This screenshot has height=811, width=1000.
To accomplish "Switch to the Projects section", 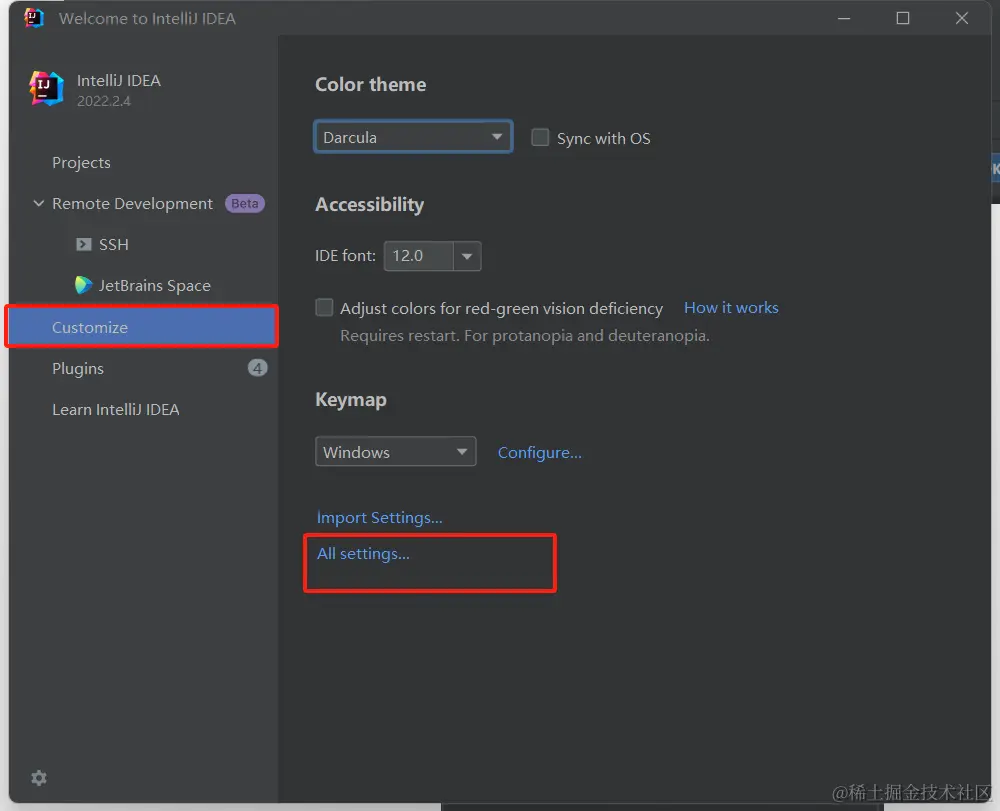I will 81,162.
